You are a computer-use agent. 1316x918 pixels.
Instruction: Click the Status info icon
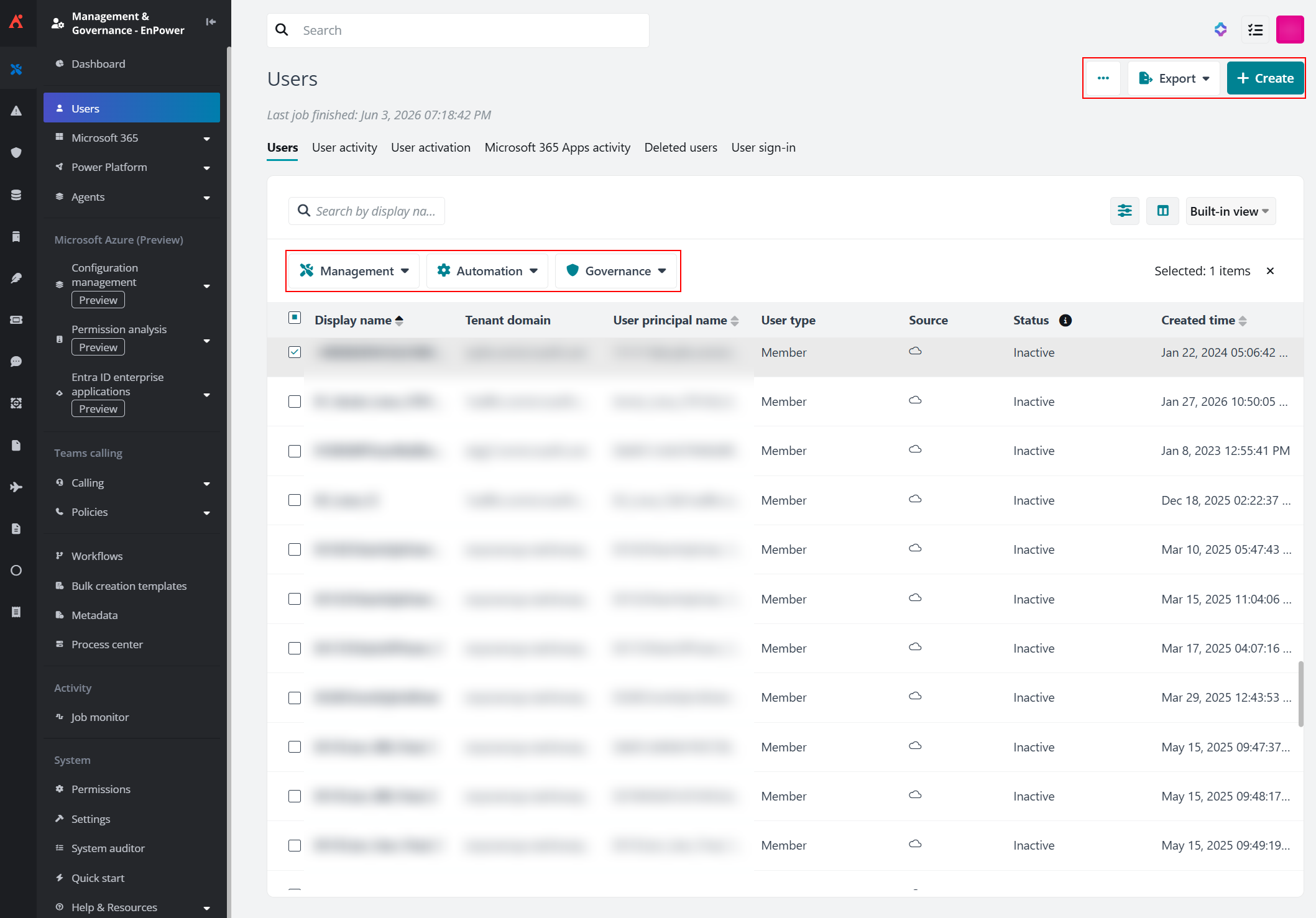1065,321
